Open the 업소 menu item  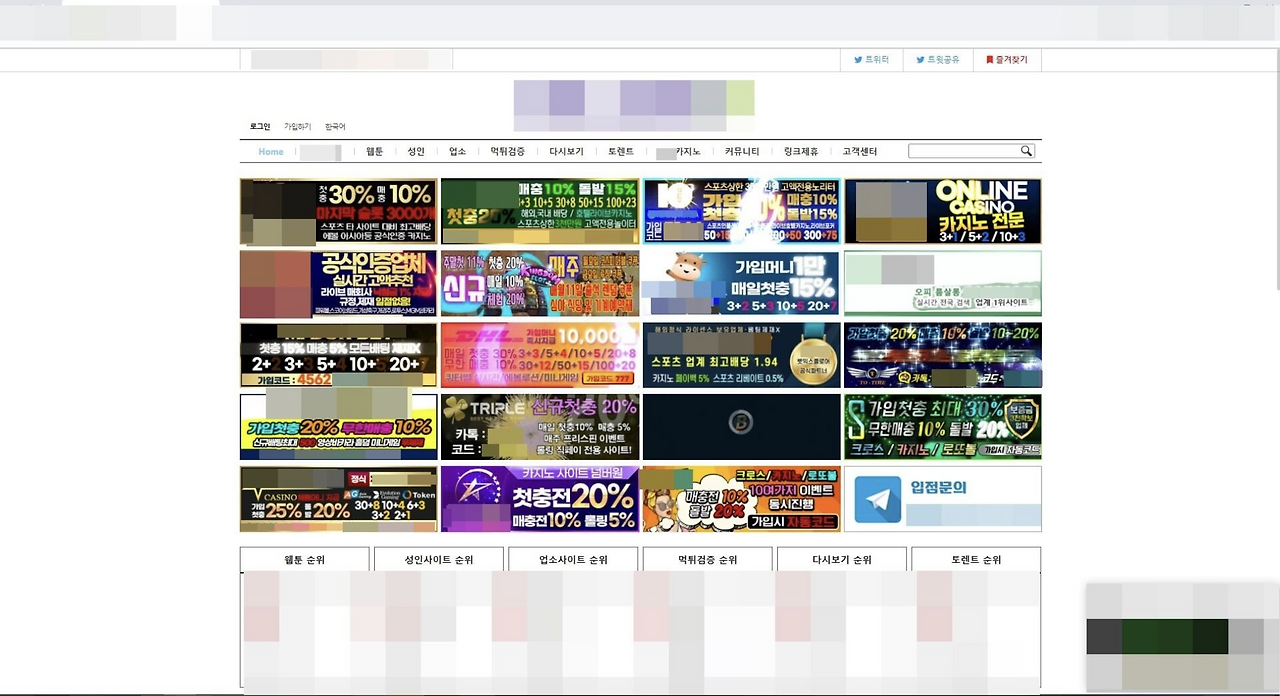tap(457, 152)
